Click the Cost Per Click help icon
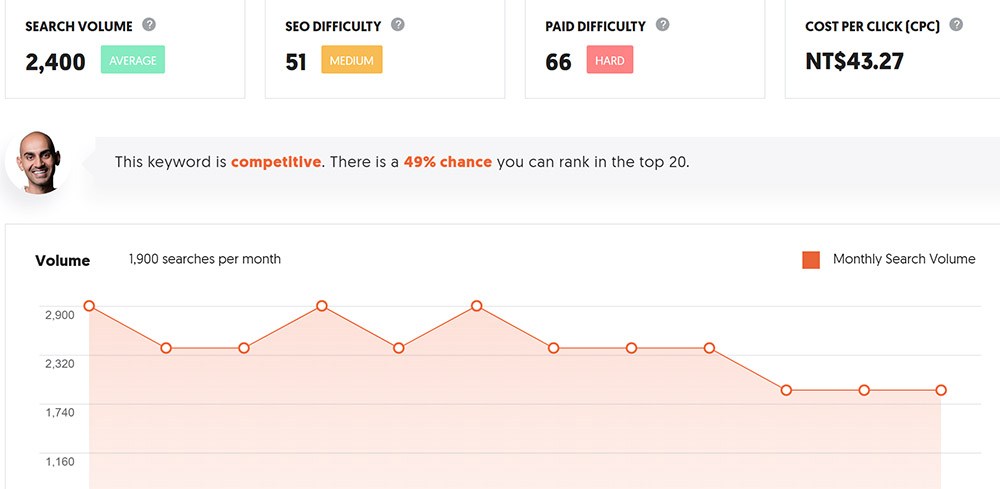Screen dimensions: 1000x489 pos(956,25)
